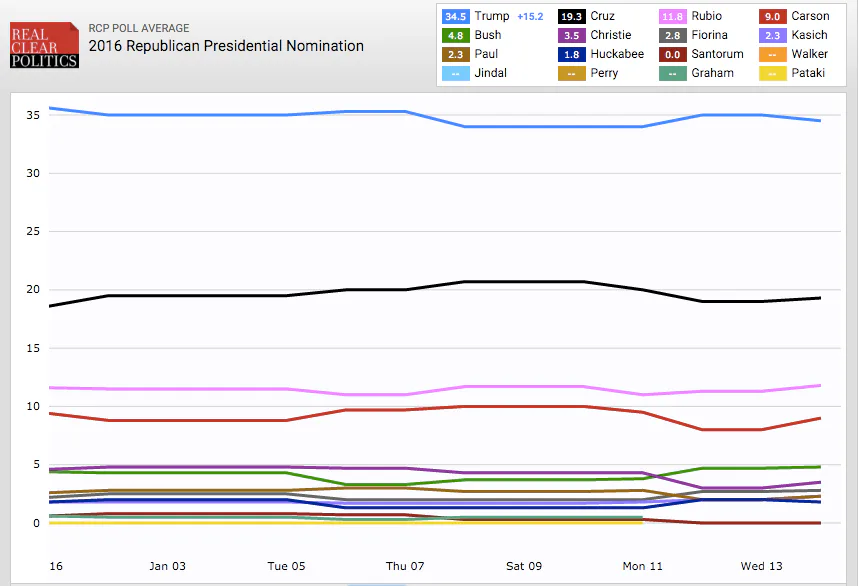Select the Fiorina legend label
The width and height of the screenshot is (859, 586).
709,35
